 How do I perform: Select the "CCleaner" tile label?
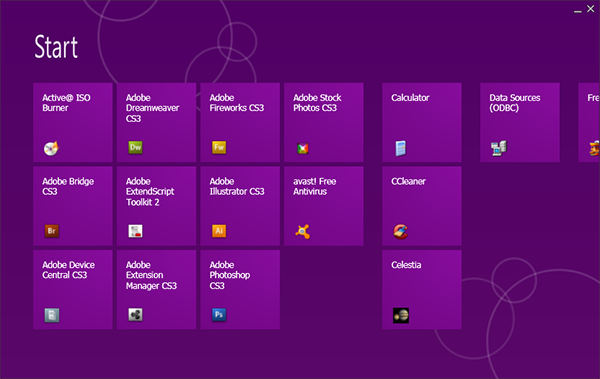tap(408, 181)
